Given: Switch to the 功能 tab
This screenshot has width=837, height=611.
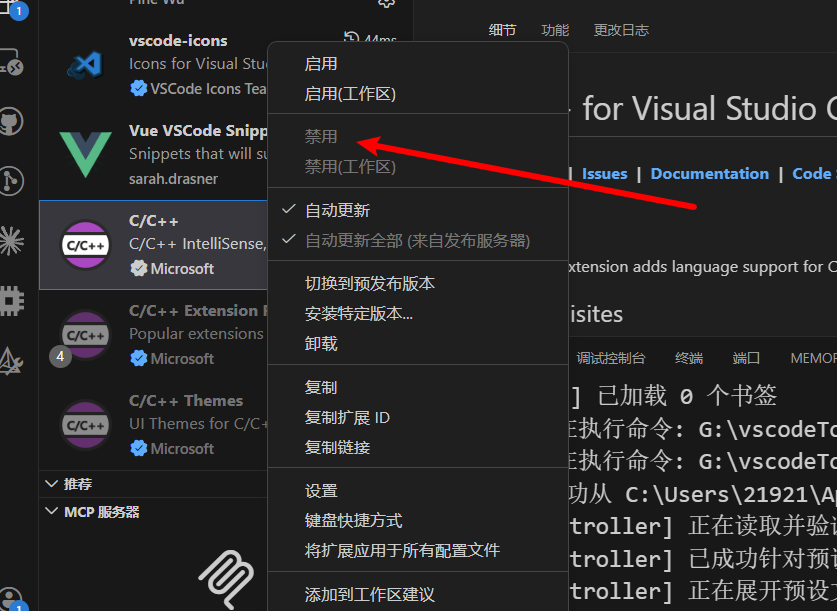Looking at the screenshot, I should point(555,30).
